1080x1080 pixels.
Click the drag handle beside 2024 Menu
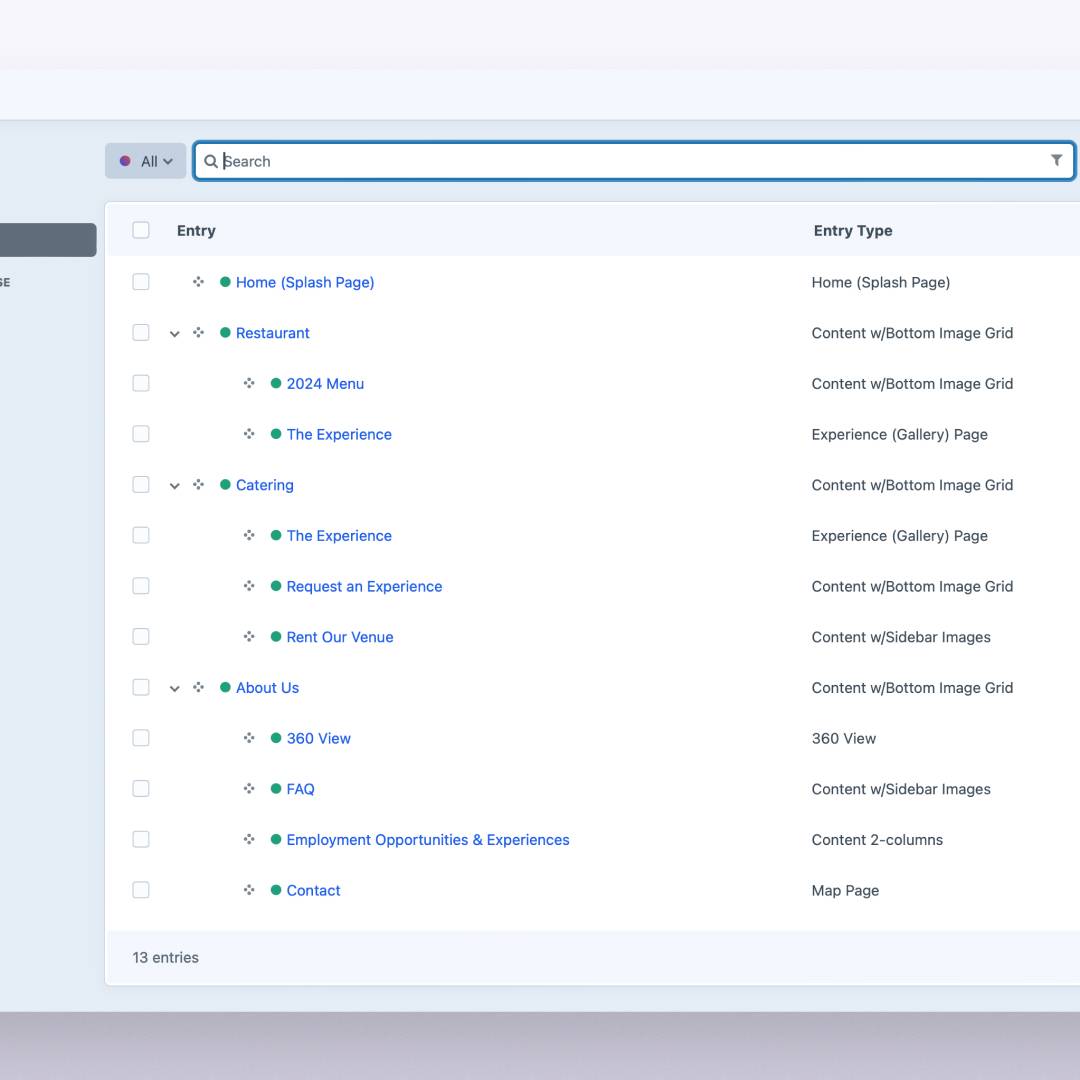(x=249, y=383)
